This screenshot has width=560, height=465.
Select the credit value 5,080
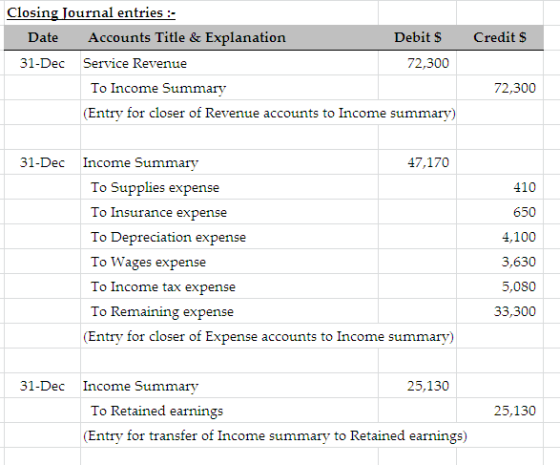pos(519,287)
